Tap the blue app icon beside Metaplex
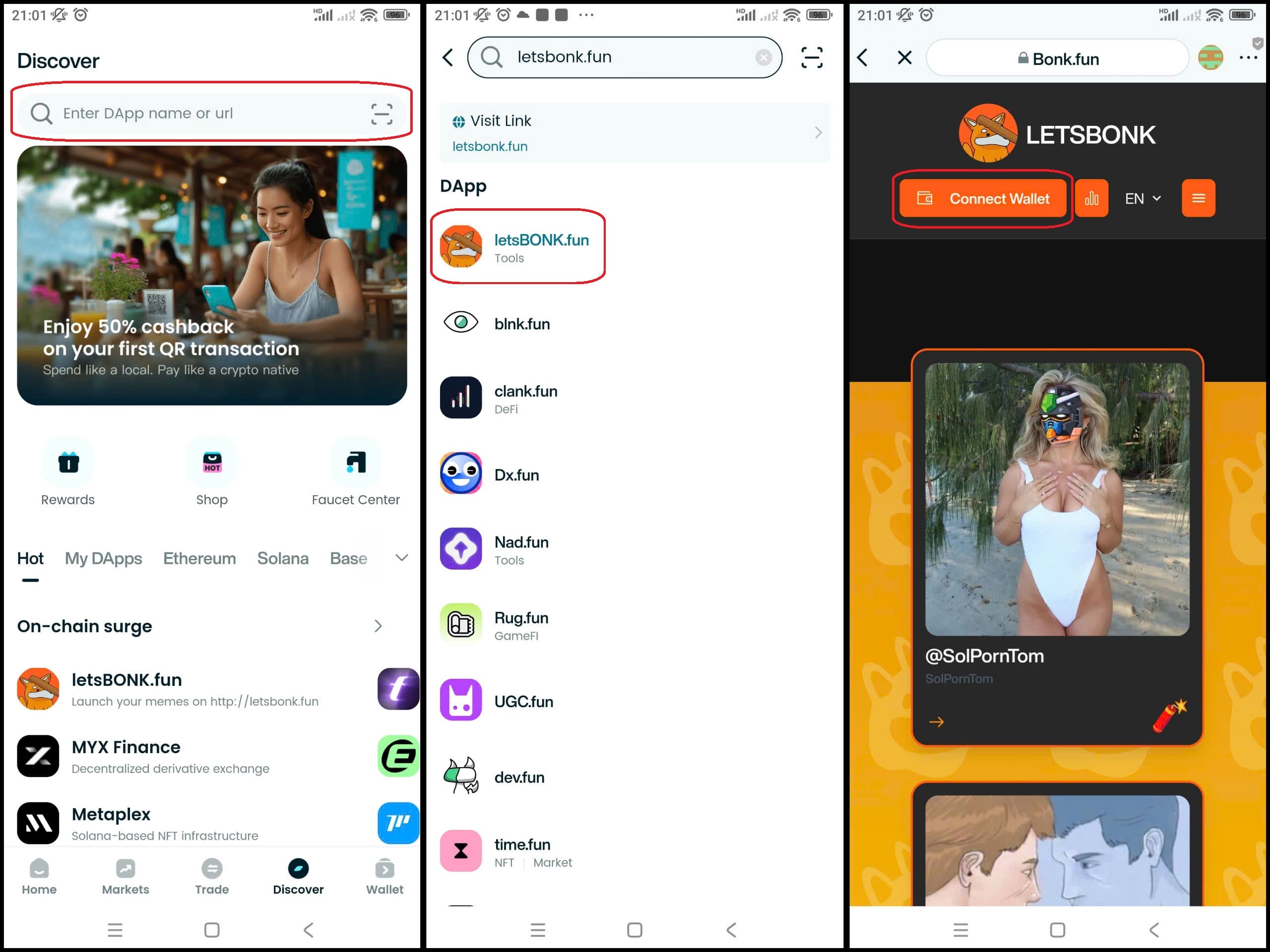The height and width of the screenshot is (952, 1270). point(398,823)
